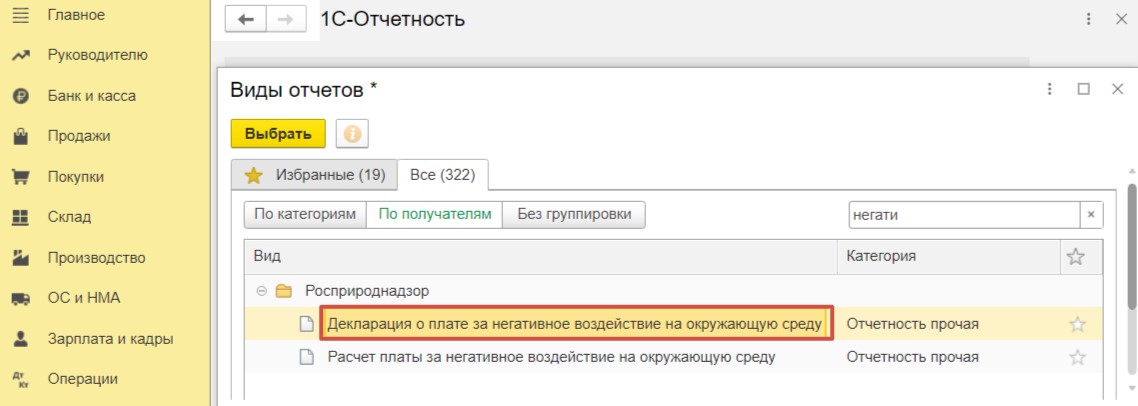Maximize the Виды отчетов dialog
This screenshot has height=406, width=1138.
pos(1084,89)
